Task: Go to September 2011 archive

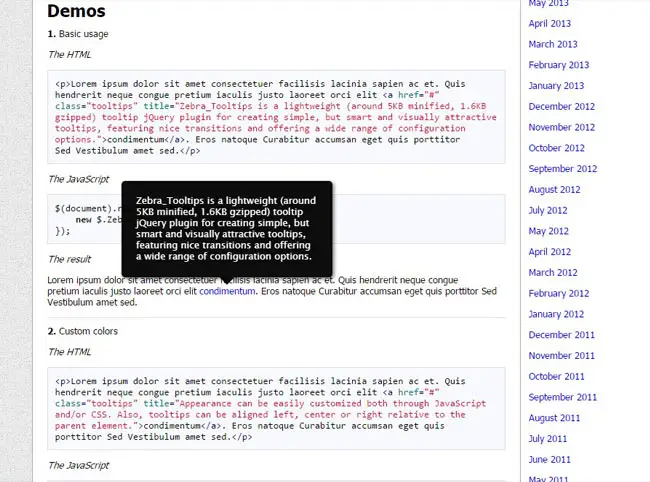Action: tap(563, 397)
